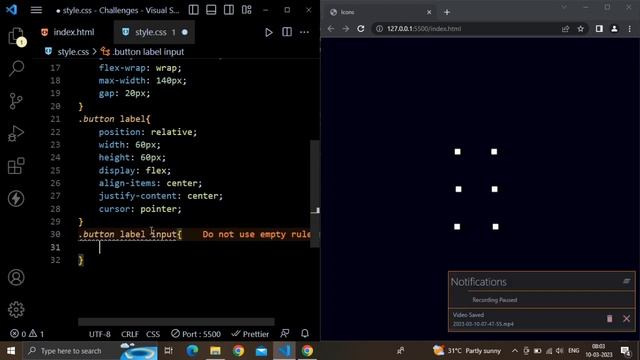Open the editor More Actions ellipsis
The width and height of the screenshot is (640, 360).
(x=304, y=32)
